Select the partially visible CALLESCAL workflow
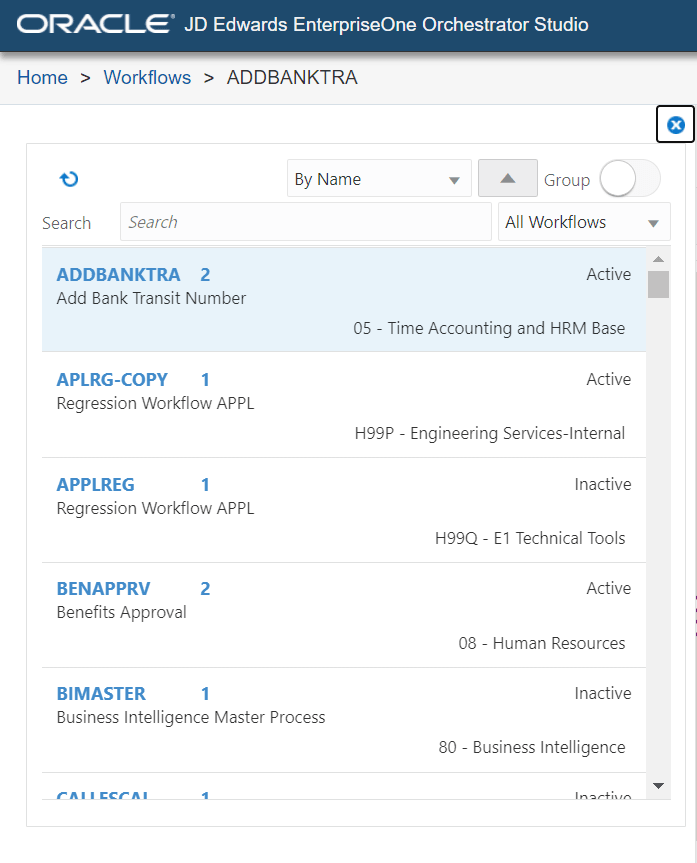This screenshot has width=697, height=863. 103,795
